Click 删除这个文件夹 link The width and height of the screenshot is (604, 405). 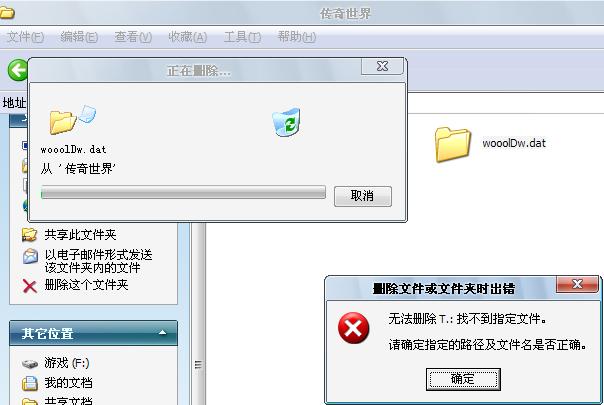(86, 285)
